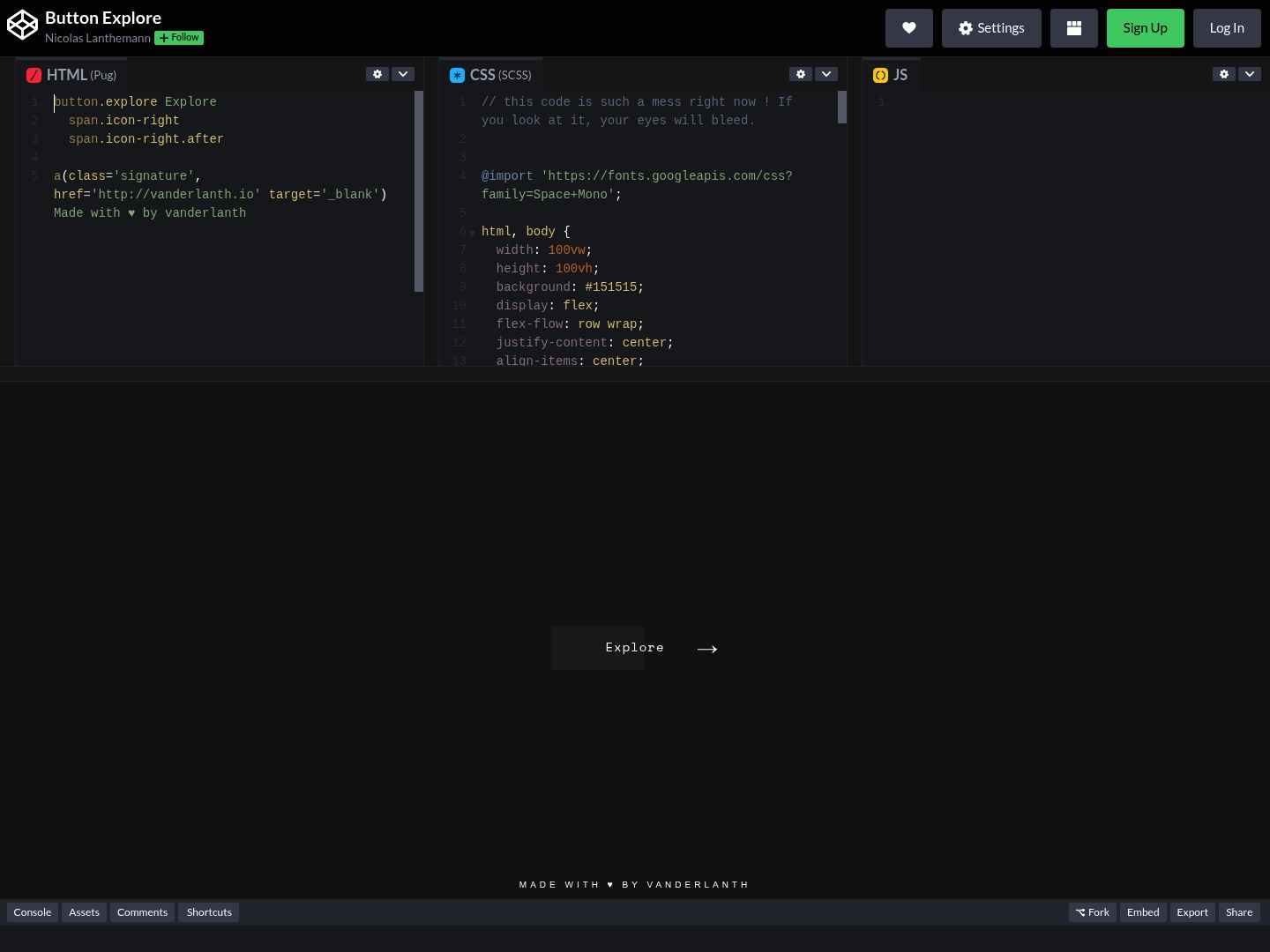This screenshot has width=1270, height=952.
Task: Click the 'width: 100vw;' CSS line
Action: coord(544,250)
